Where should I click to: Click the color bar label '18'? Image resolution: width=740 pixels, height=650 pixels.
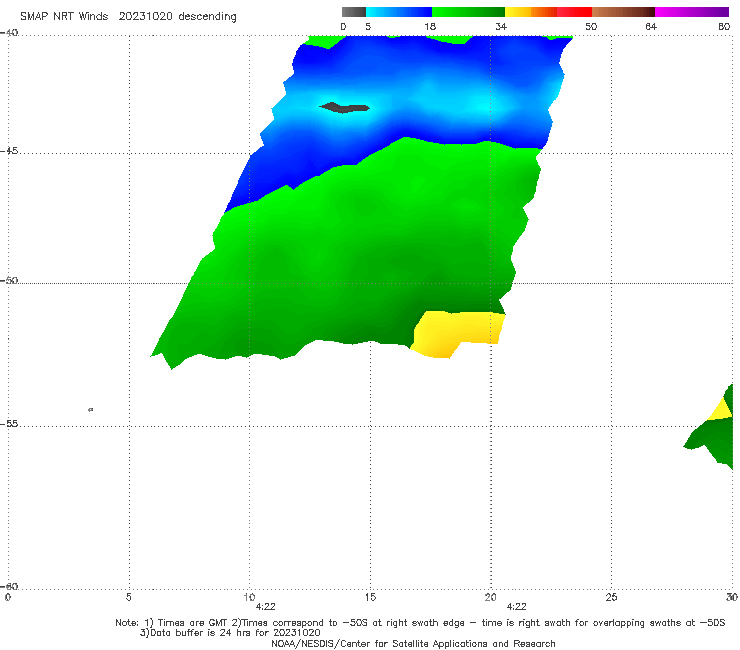pos(430,27)
